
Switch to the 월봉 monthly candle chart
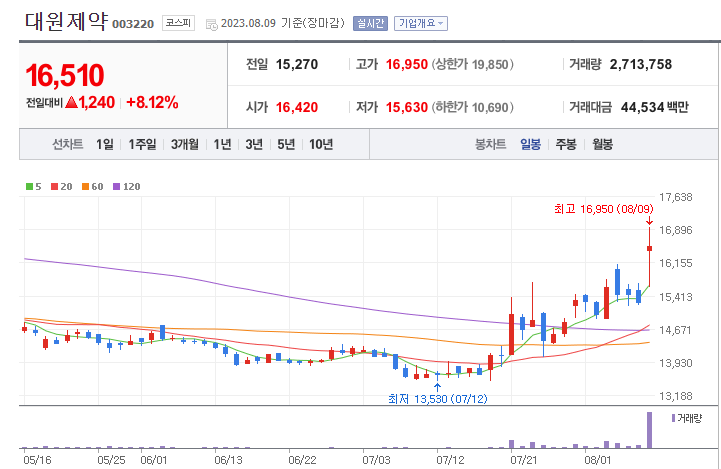point(602,144)
